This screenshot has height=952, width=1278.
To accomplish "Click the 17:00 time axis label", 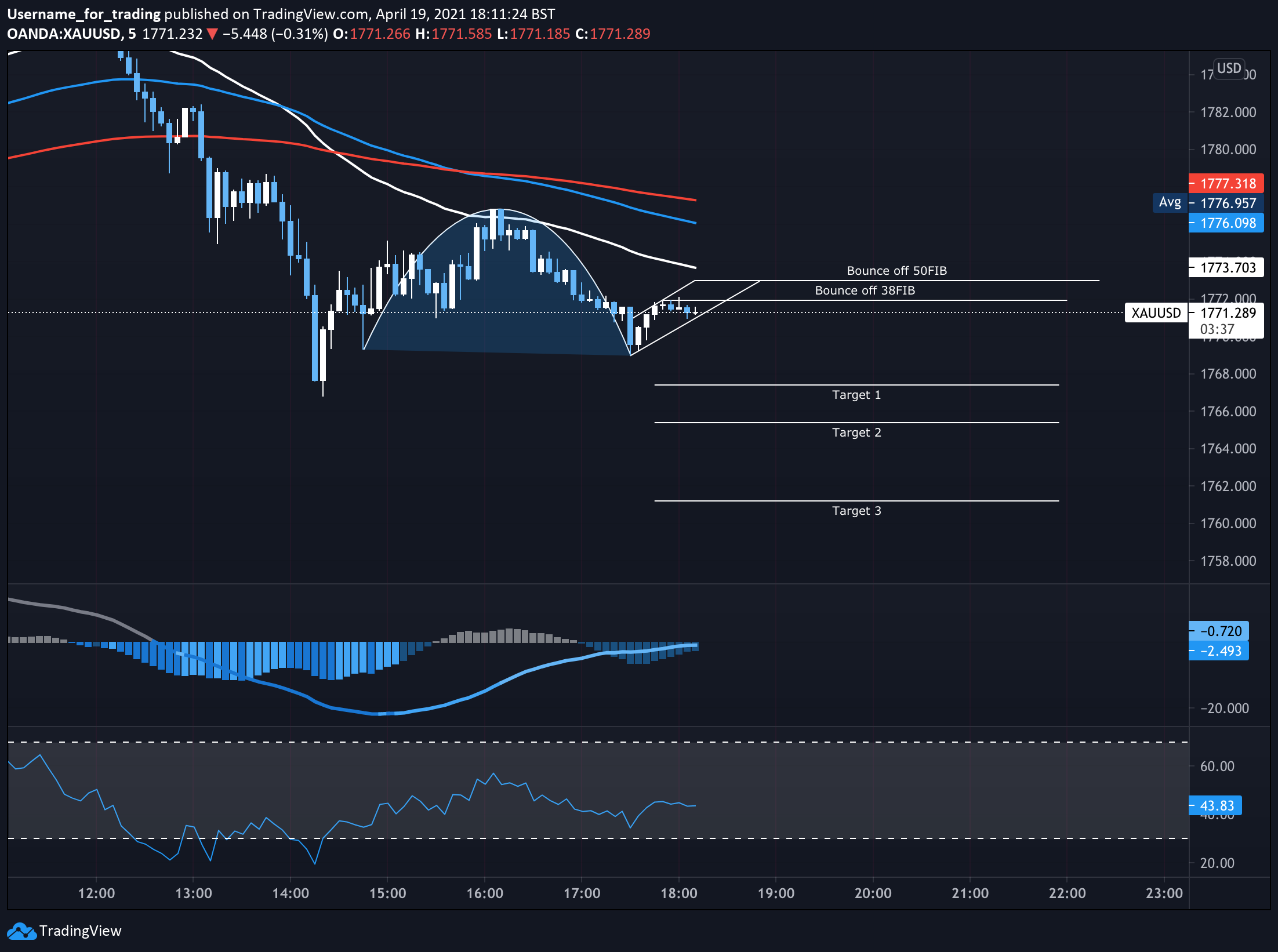I will point(582,893).
